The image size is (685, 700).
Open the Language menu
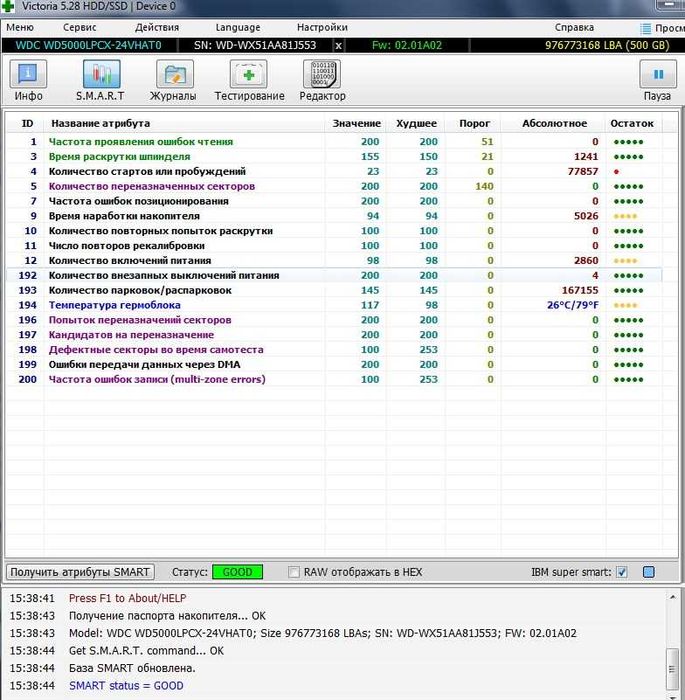click(x=238, y=28)
